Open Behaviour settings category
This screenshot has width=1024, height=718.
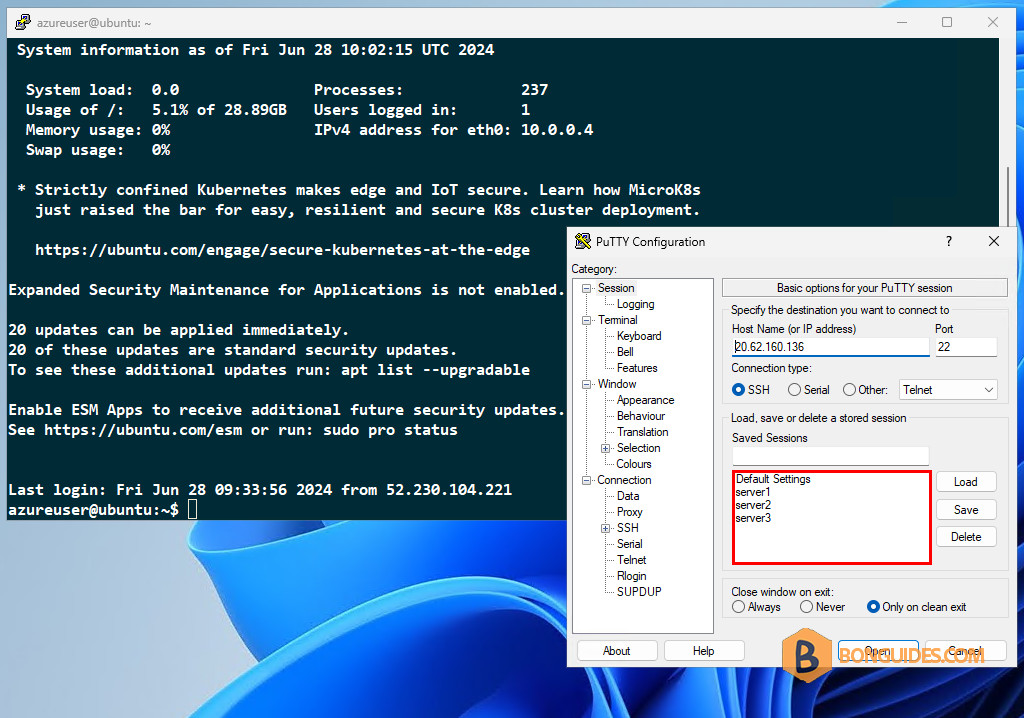641,416
